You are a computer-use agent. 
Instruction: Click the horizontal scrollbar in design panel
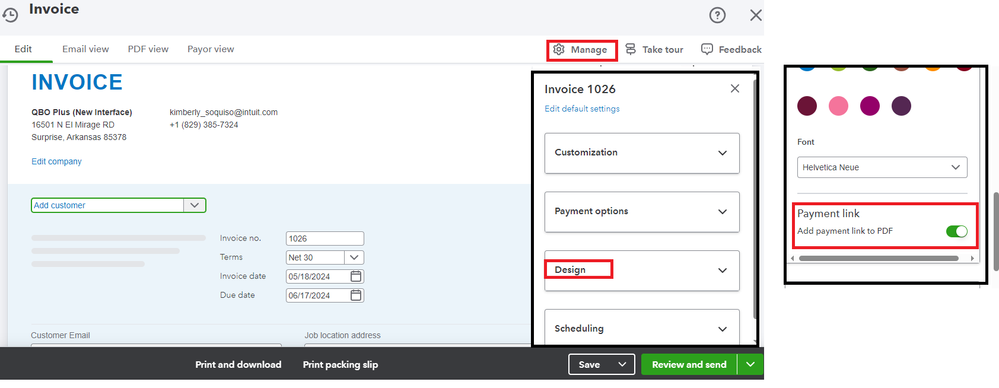coord(879,258)
